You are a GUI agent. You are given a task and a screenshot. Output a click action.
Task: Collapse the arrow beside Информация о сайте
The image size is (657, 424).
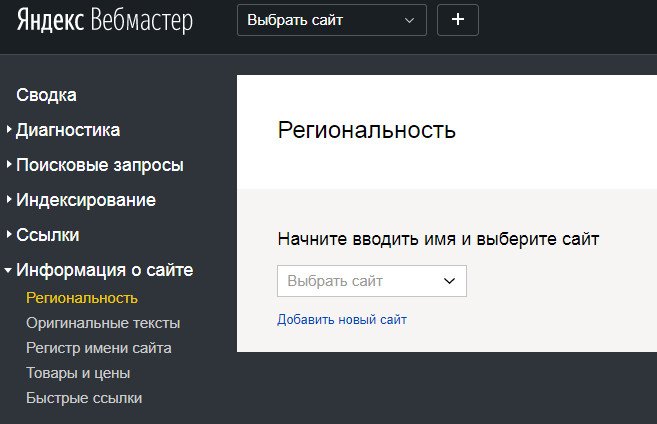[x=8, y=271]
